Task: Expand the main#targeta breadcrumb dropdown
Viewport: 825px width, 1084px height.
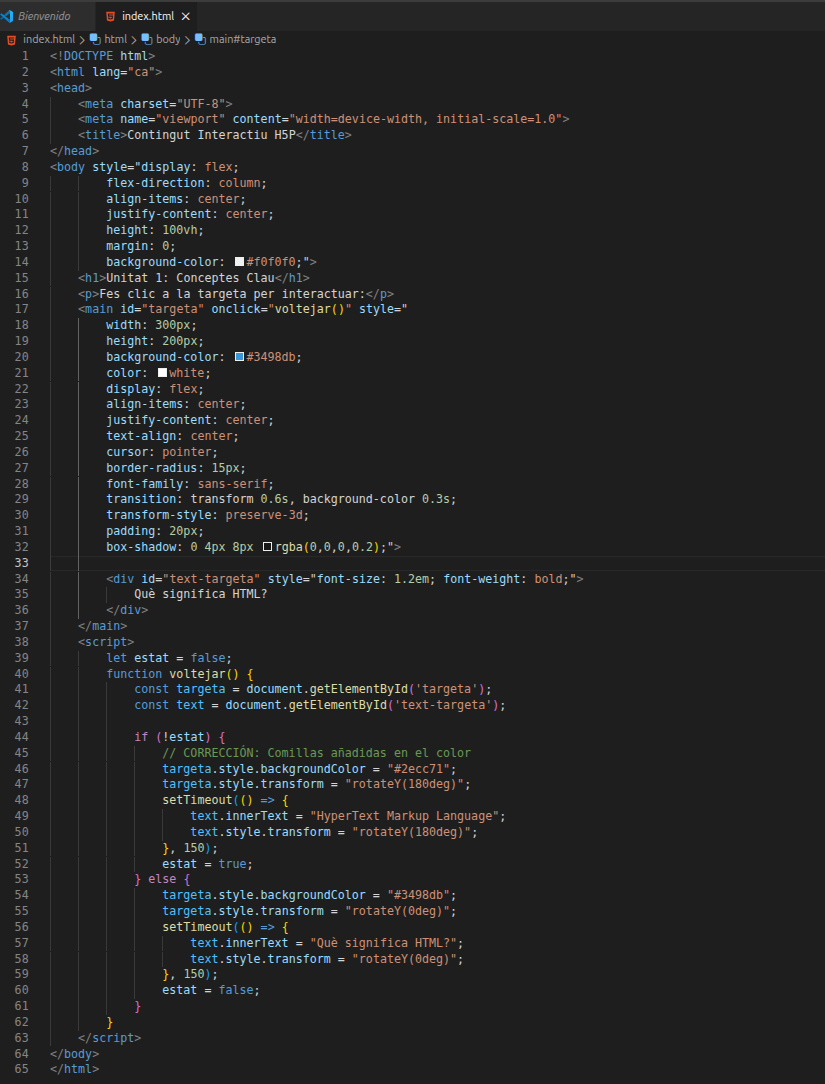Action: point(243,39)
